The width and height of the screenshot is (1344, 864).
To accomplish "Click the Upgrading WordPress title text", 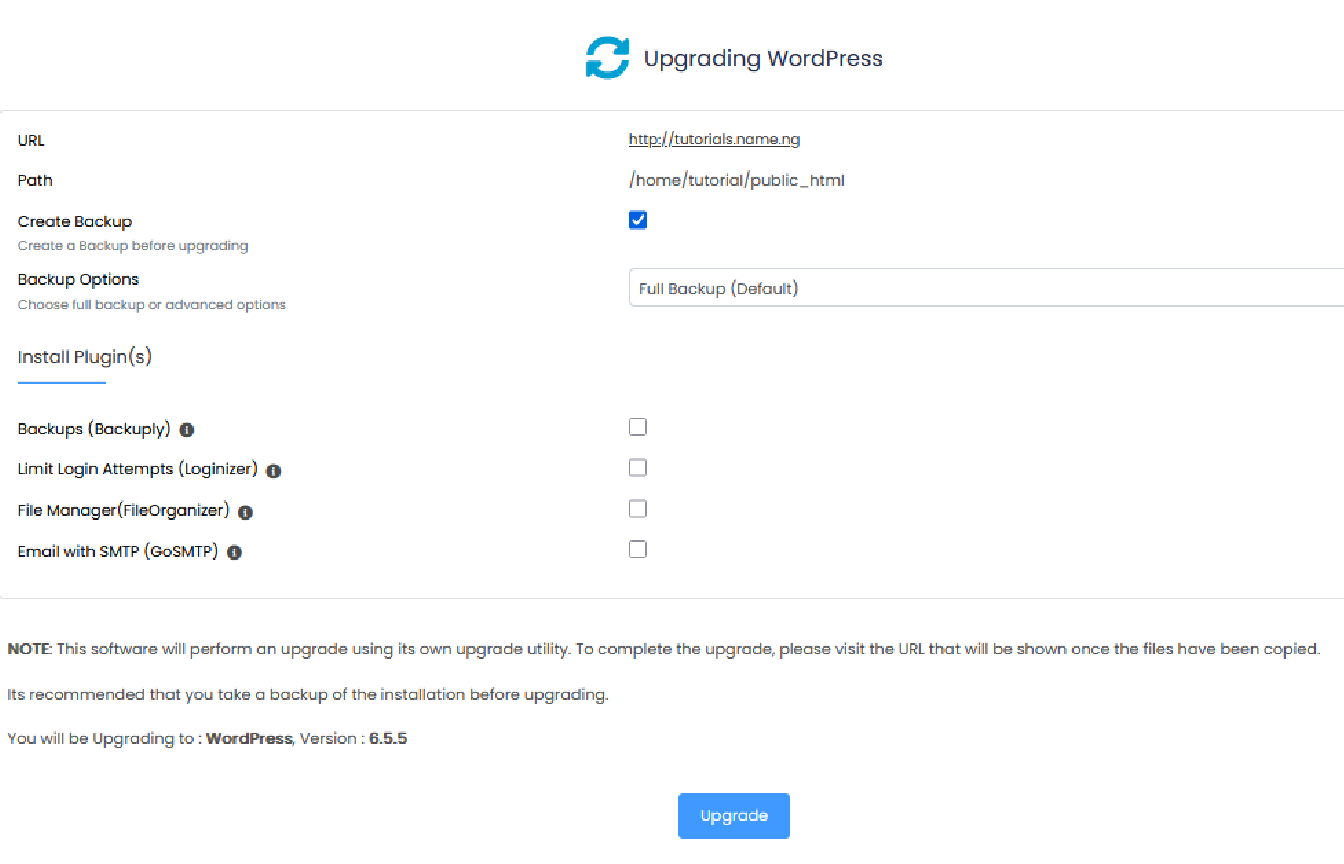I will pos(763,58).
